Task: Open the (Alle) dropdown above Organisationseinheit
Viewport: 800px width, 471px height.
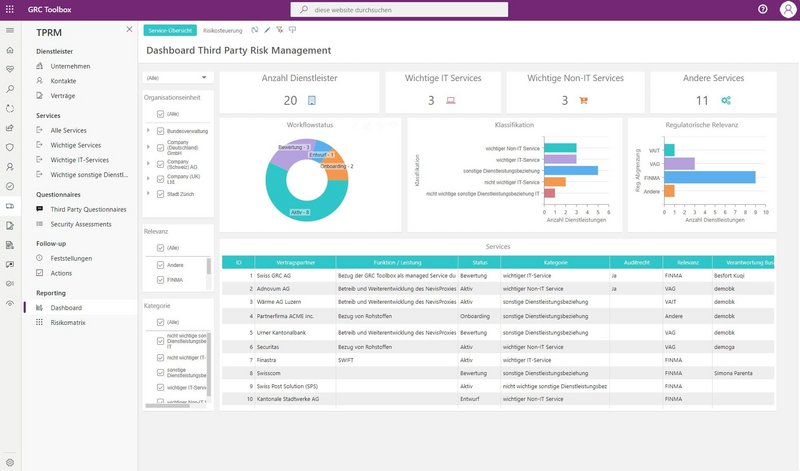Action: (177, 76)
